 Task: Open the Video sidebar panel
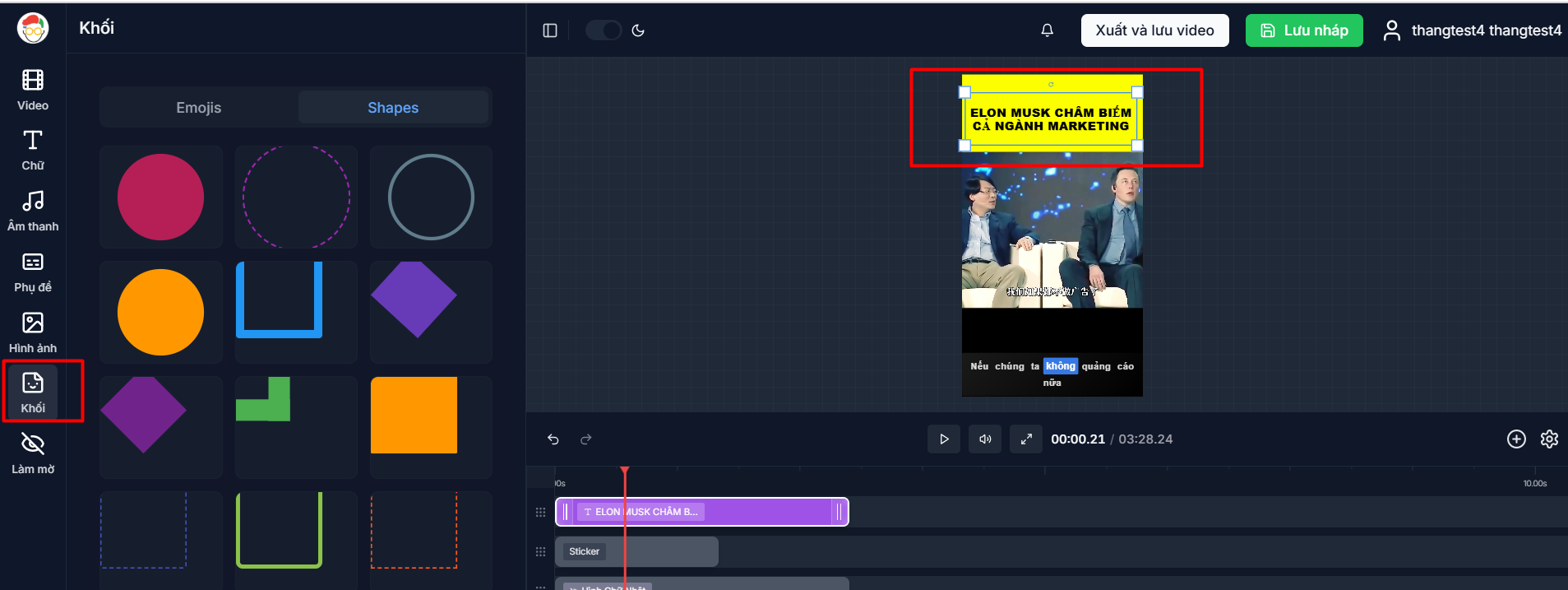pyautogui.click(x=33, y=91)
